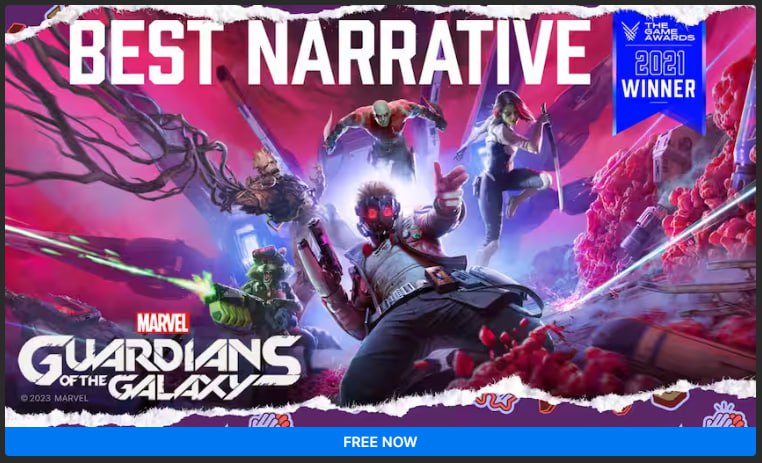Click the blue 2021 WINNER ribbon badge

coord(659,71)
